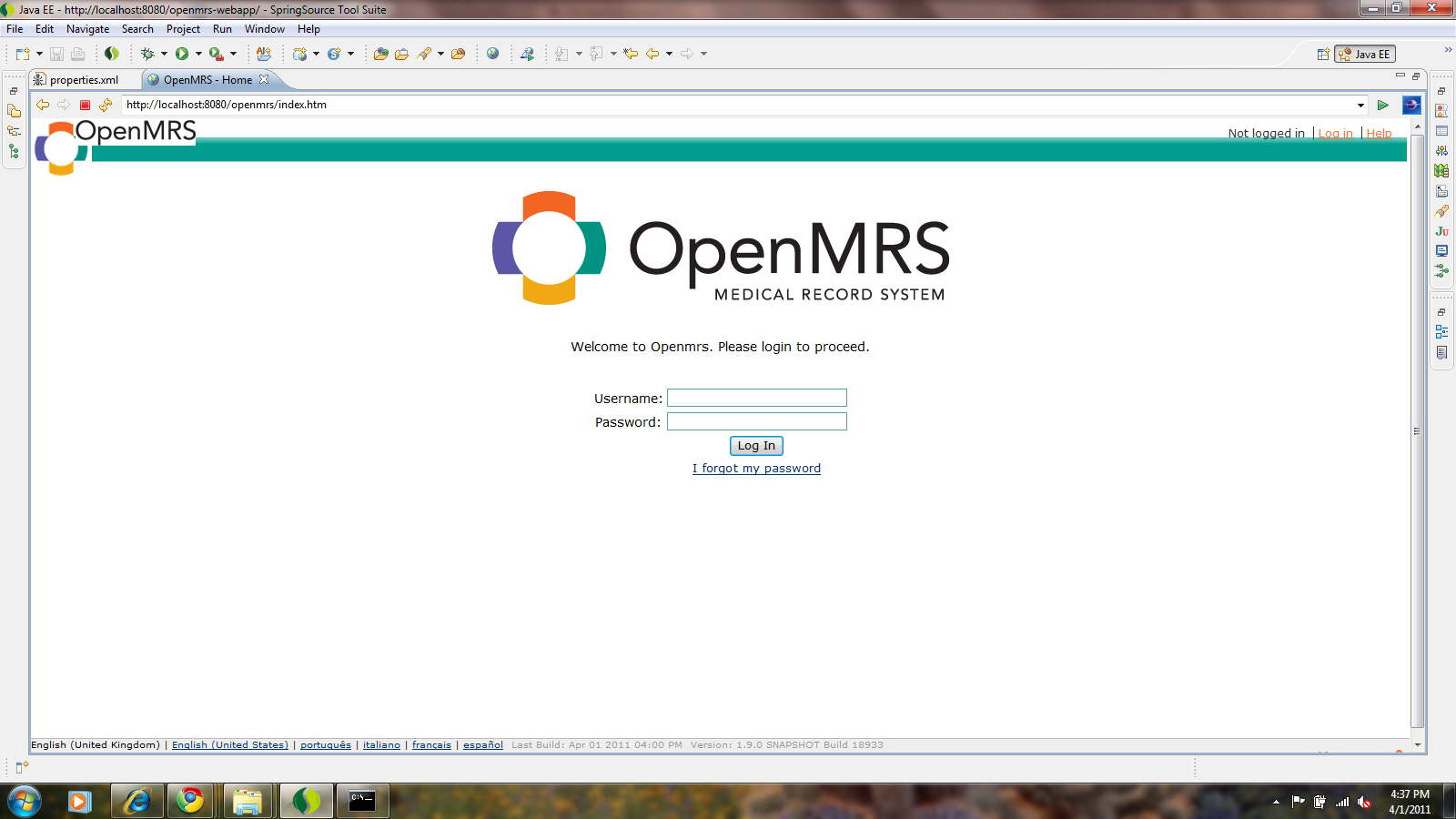
Task: Open the JUnit view from the right sidebar
Action: 1441,231
